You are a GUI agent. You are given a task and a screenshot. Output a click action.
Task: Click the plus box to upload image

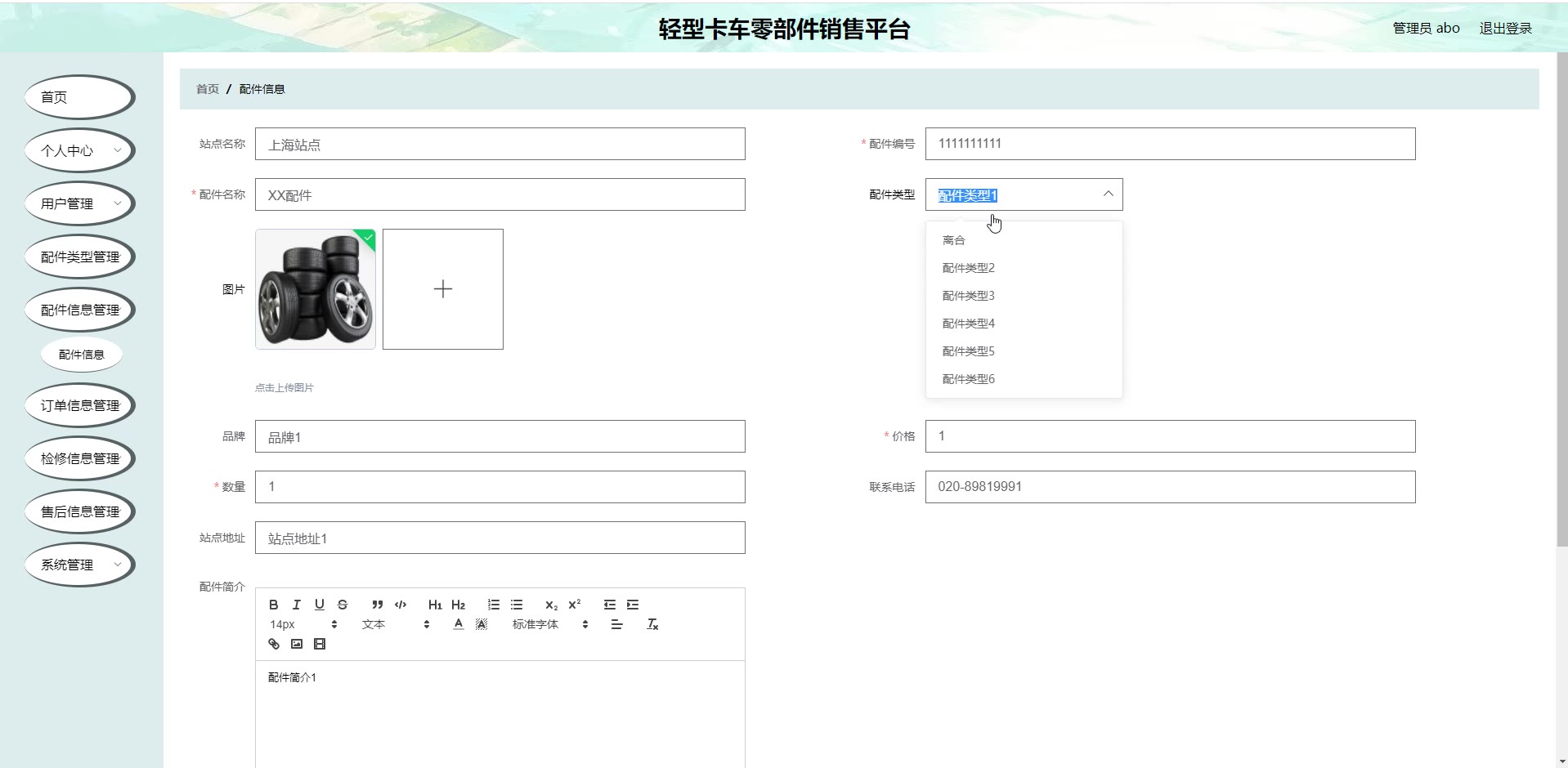click(443, 289)
